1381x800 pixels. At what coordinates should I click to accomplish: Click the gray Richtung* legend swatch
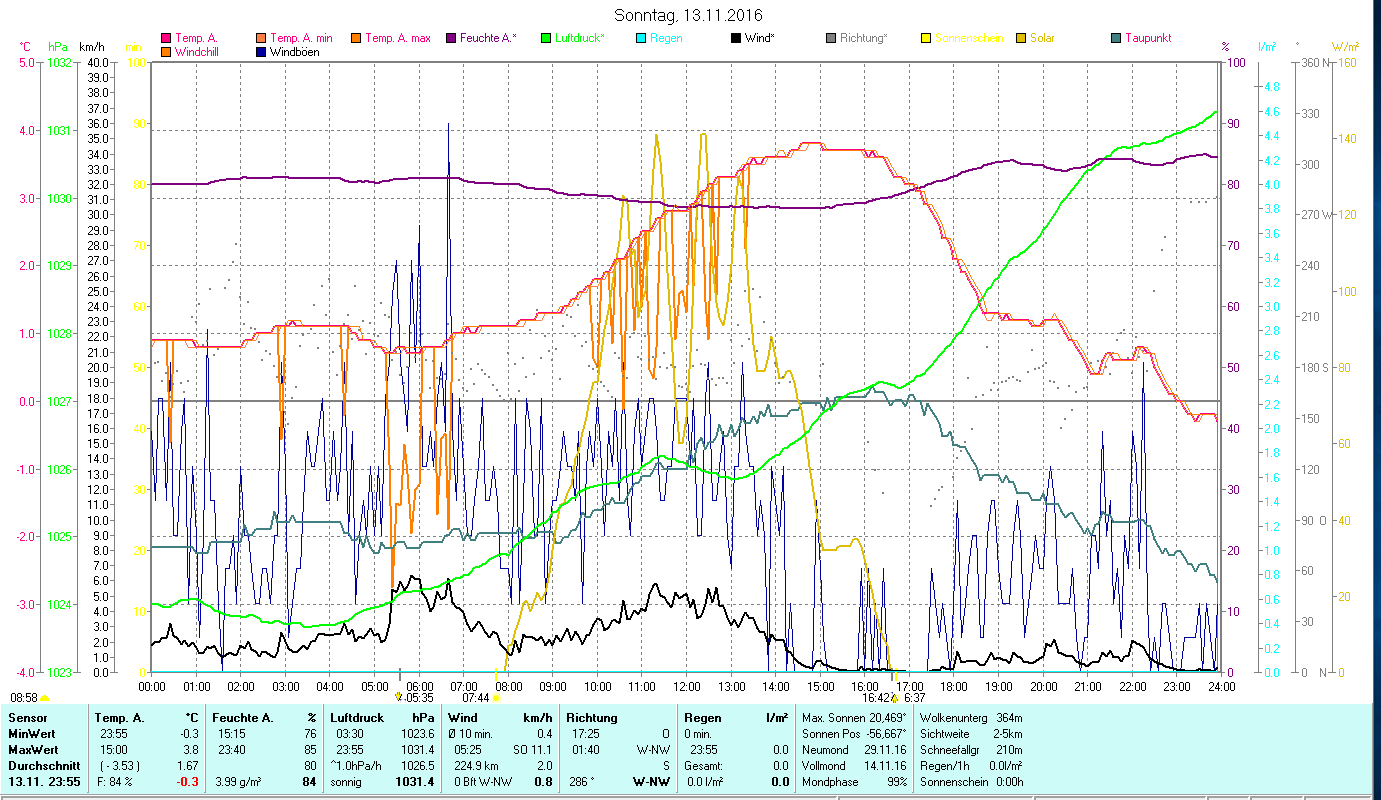pyautogui.click(x=831, y=39)
